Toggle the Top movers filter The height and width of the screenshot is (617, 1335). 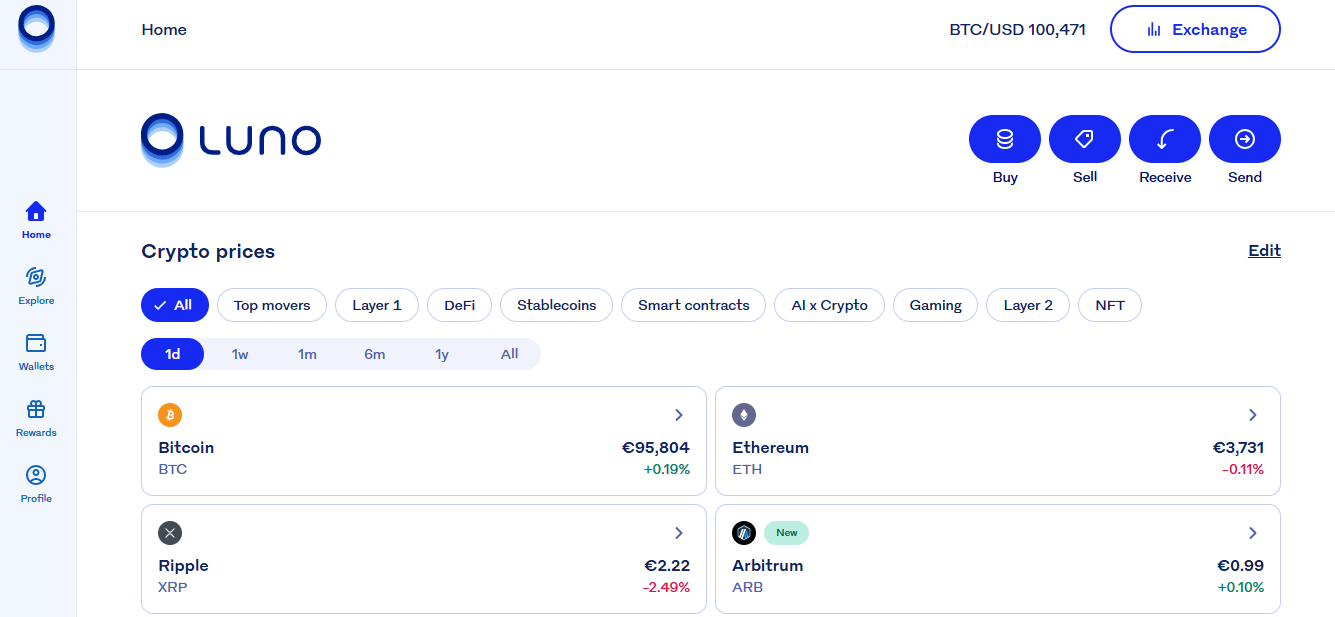(271, 305)
